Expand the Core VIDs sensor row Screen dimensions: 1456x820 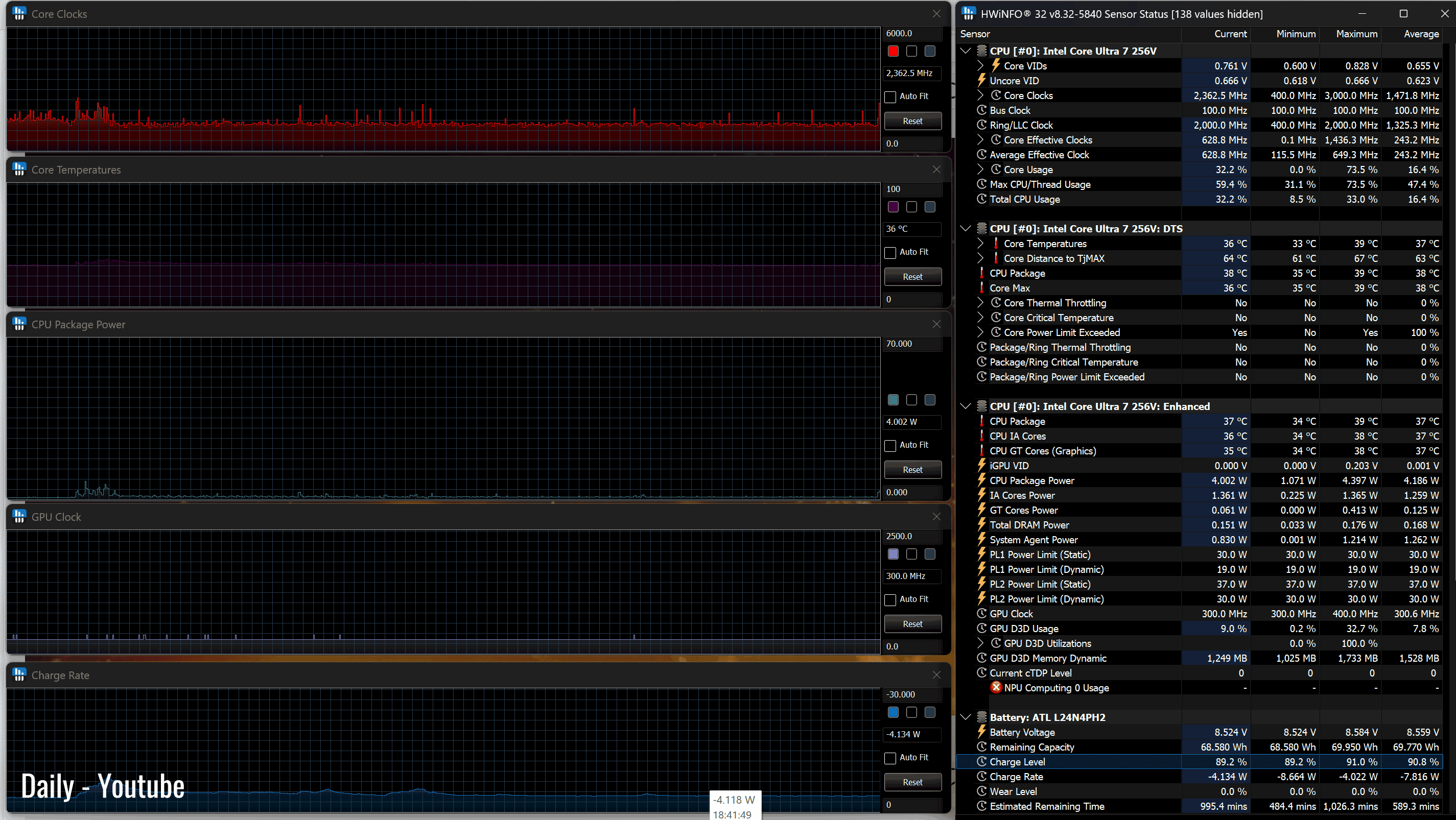(x=981, y=66)
